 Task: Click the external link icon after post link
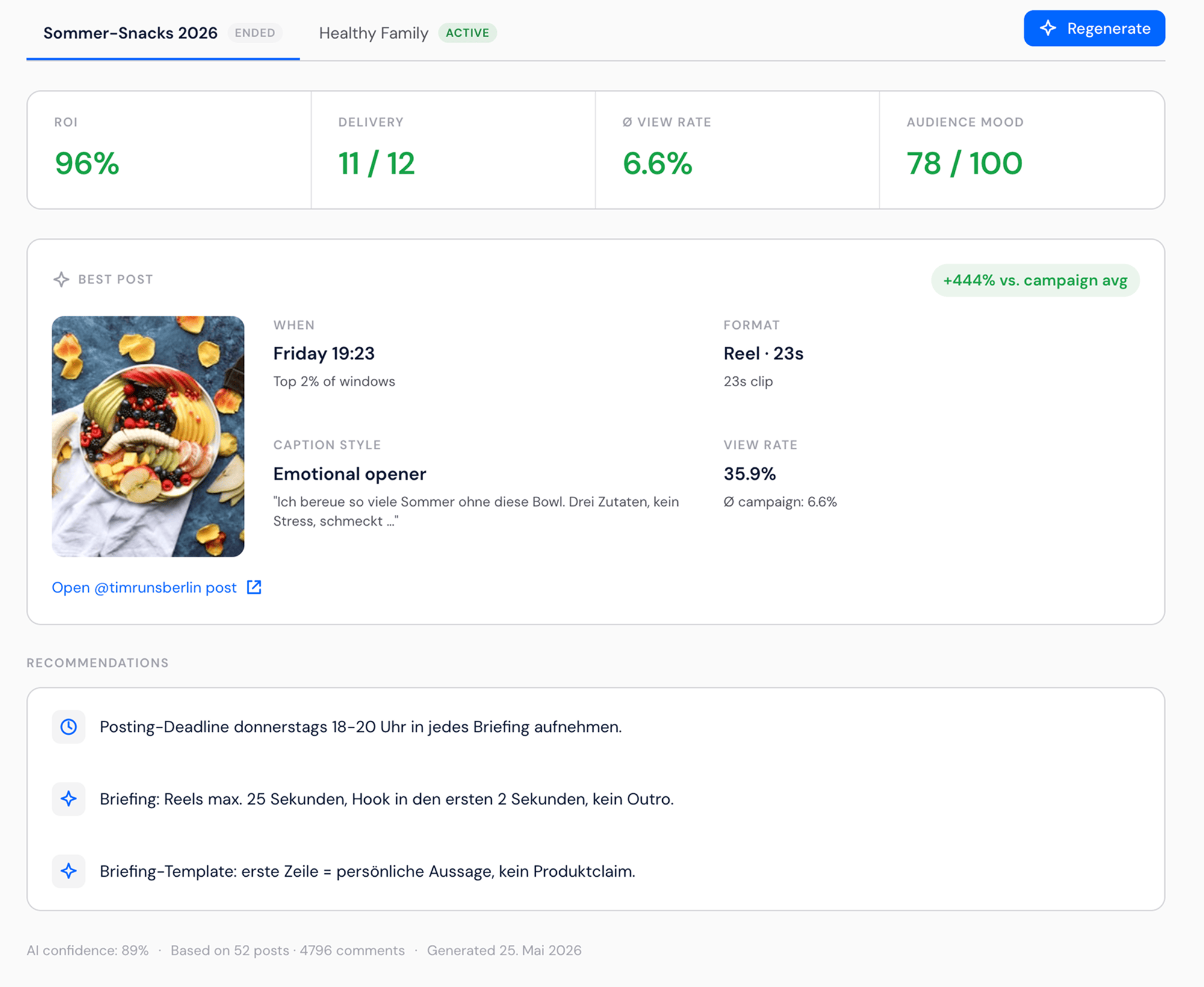pyautogui.click(x=254, y=587)
